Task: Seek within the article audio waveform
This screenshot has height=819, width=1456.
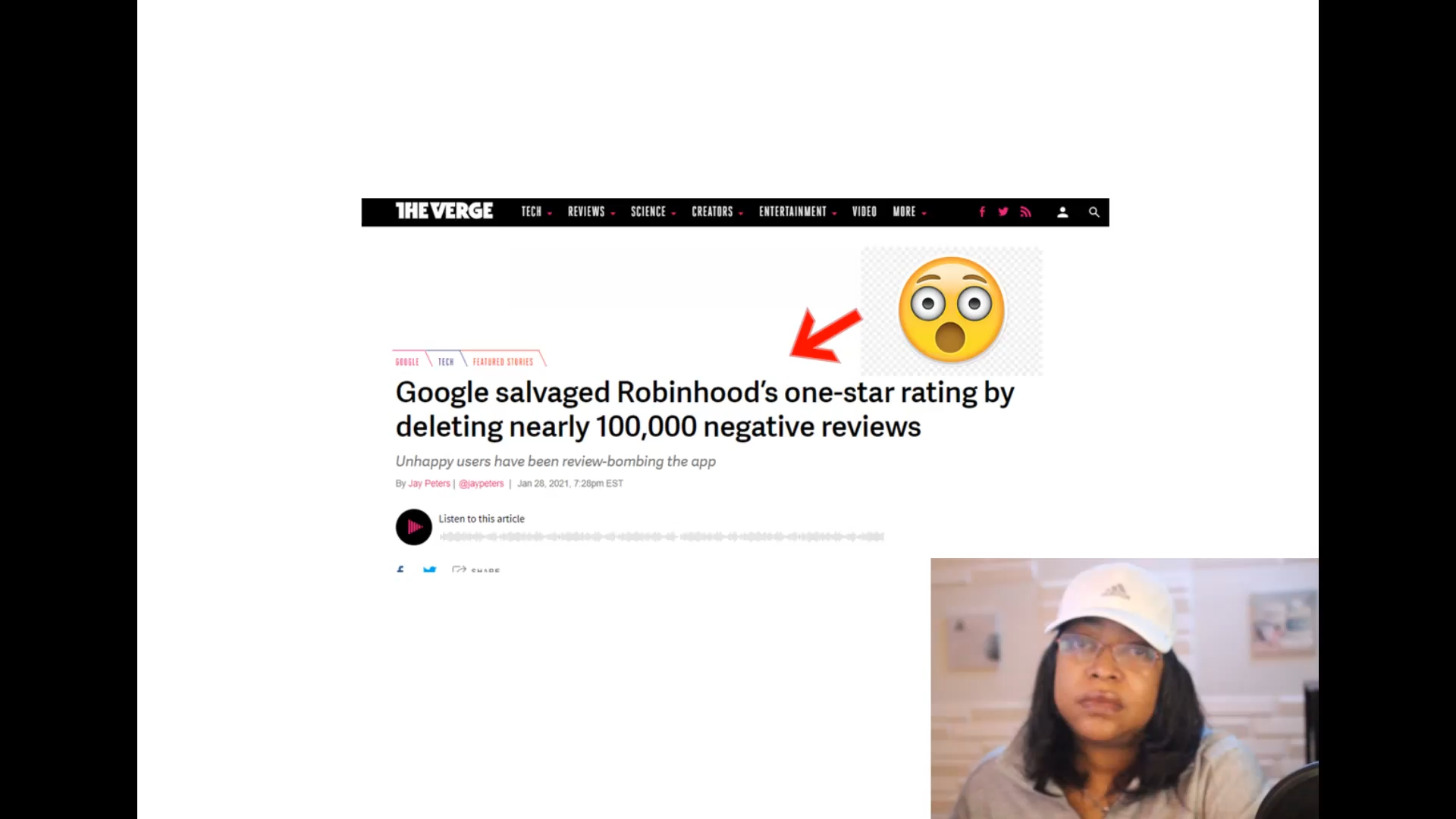Action: tap(662, 537)
